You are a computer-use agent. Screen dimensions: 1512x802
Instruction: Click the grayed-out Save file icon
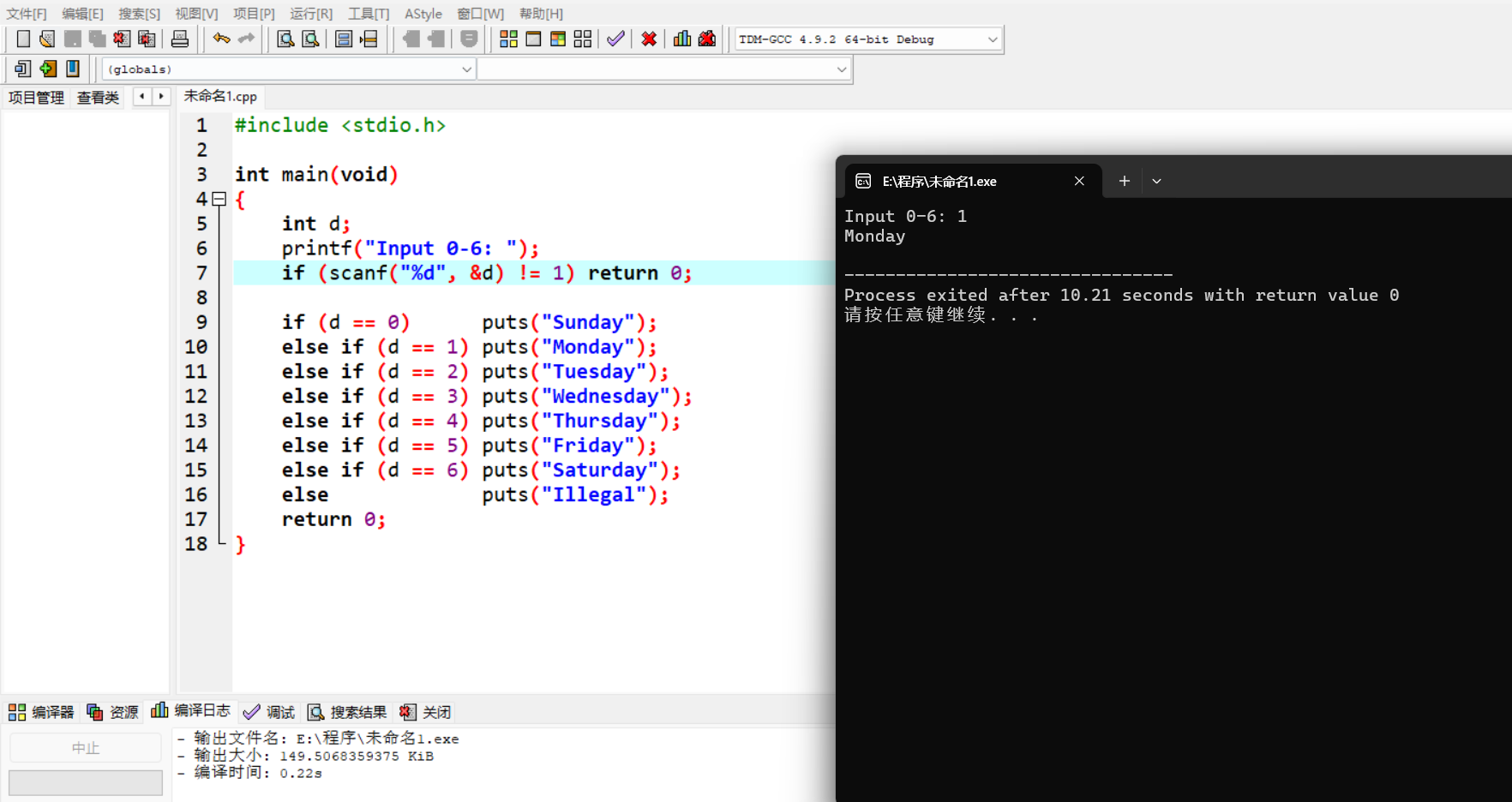(72, 39)
